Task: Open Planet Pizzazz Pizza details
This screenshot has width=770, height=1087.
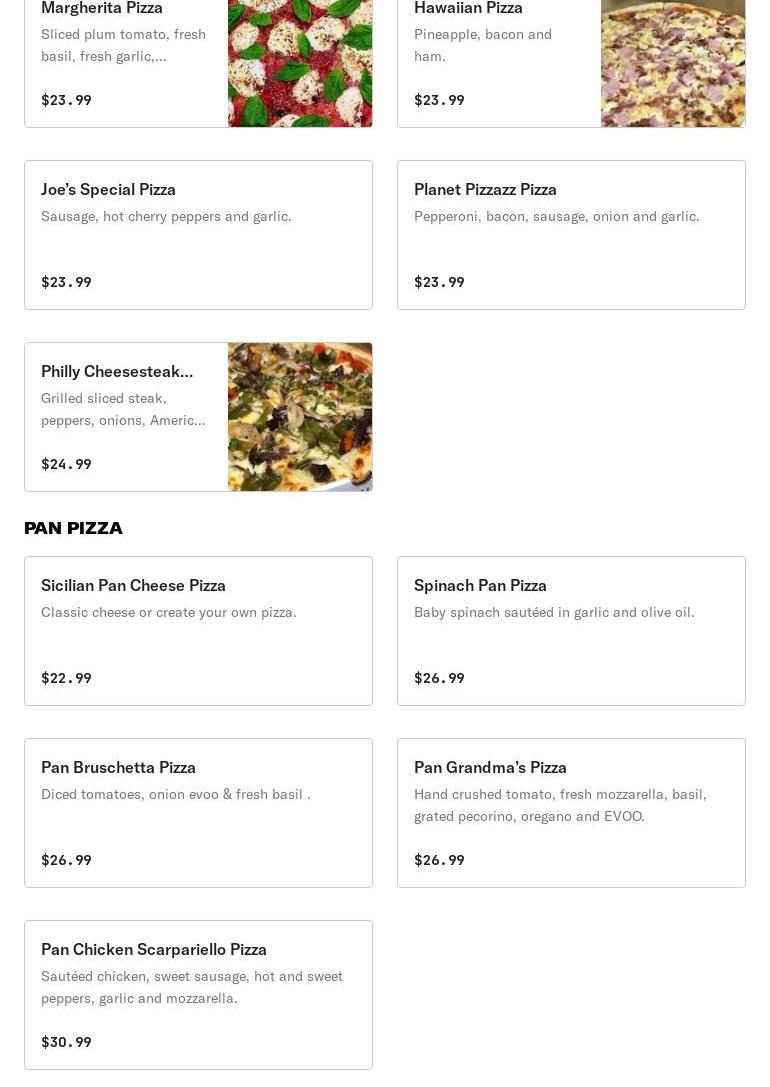Action: pyautogui.click(x=485, y=189)
